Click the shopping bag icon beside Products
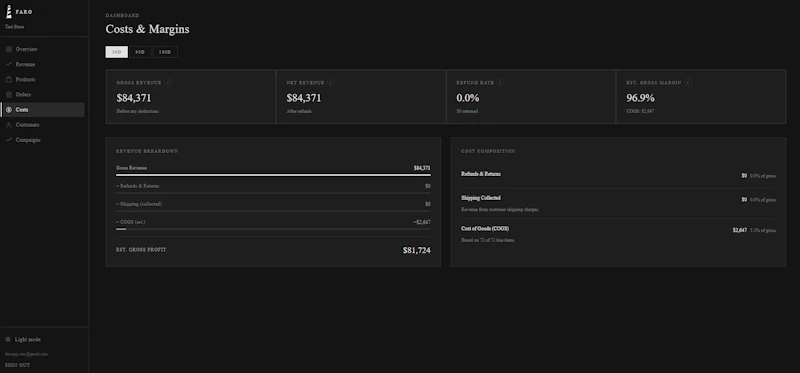Screen dimensions: 800x373 (x=9, y=80)
